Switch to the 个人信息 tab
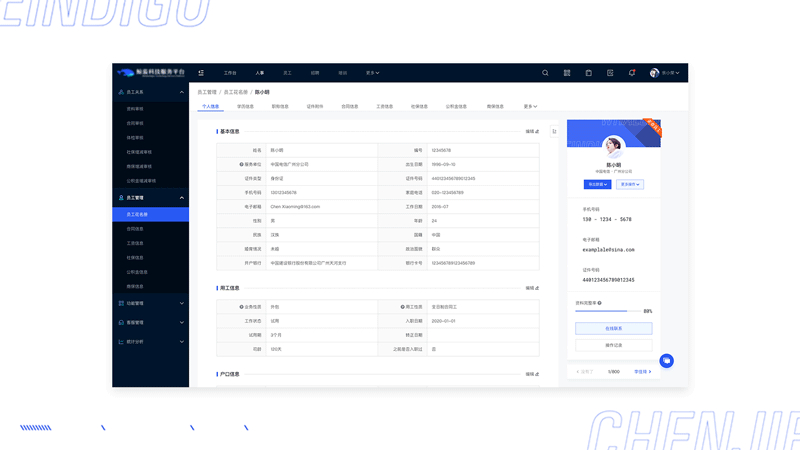Image resolution: width=800 pixels, height=450 pixels. [210, 106]
